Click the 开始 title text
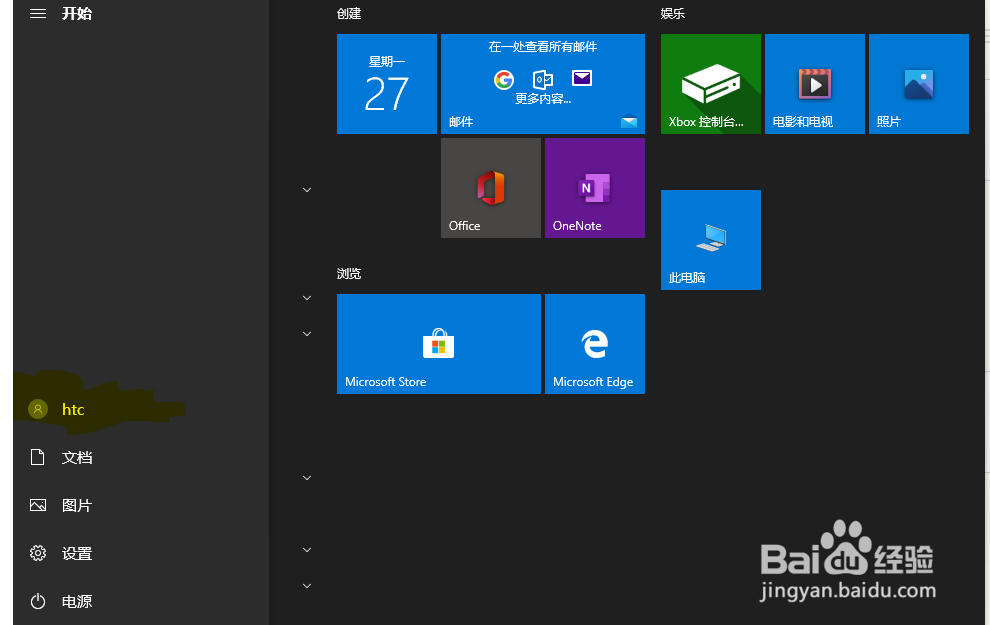The height and width of the screenshot is (625, 990). (x=77, y=13)
